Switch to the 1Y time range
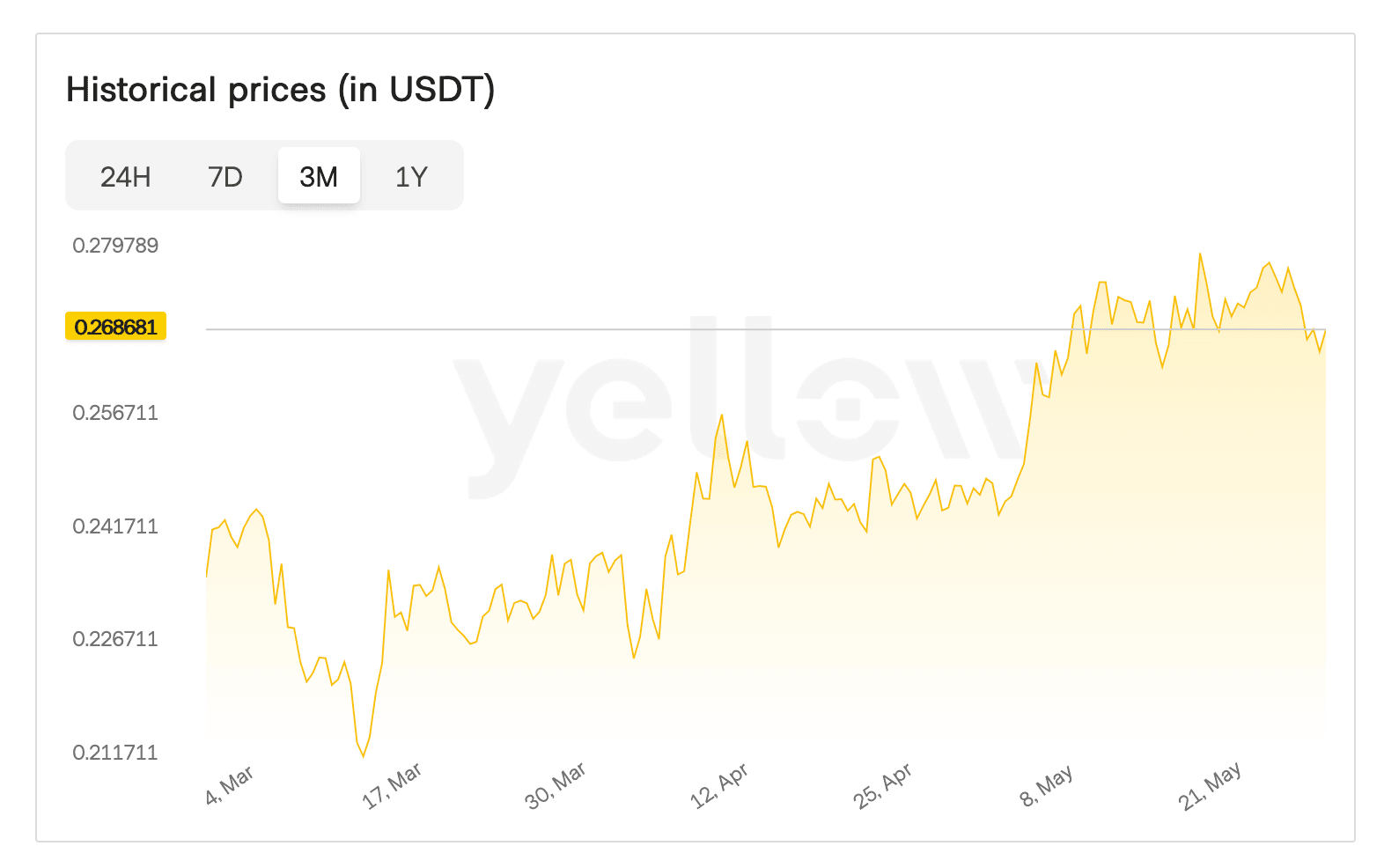Screen dimensions: 1384x868 click(x=410, y=176)
